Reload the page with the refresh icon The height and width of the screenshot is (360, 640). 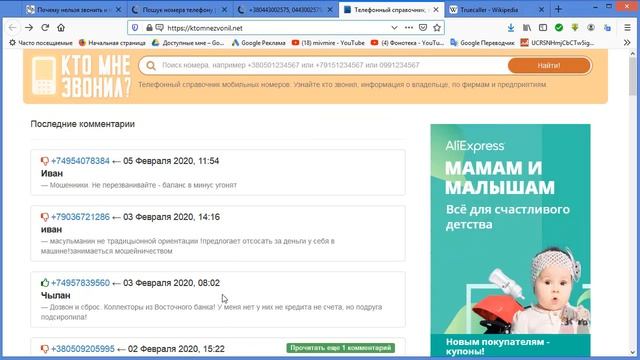coord(45,28)
